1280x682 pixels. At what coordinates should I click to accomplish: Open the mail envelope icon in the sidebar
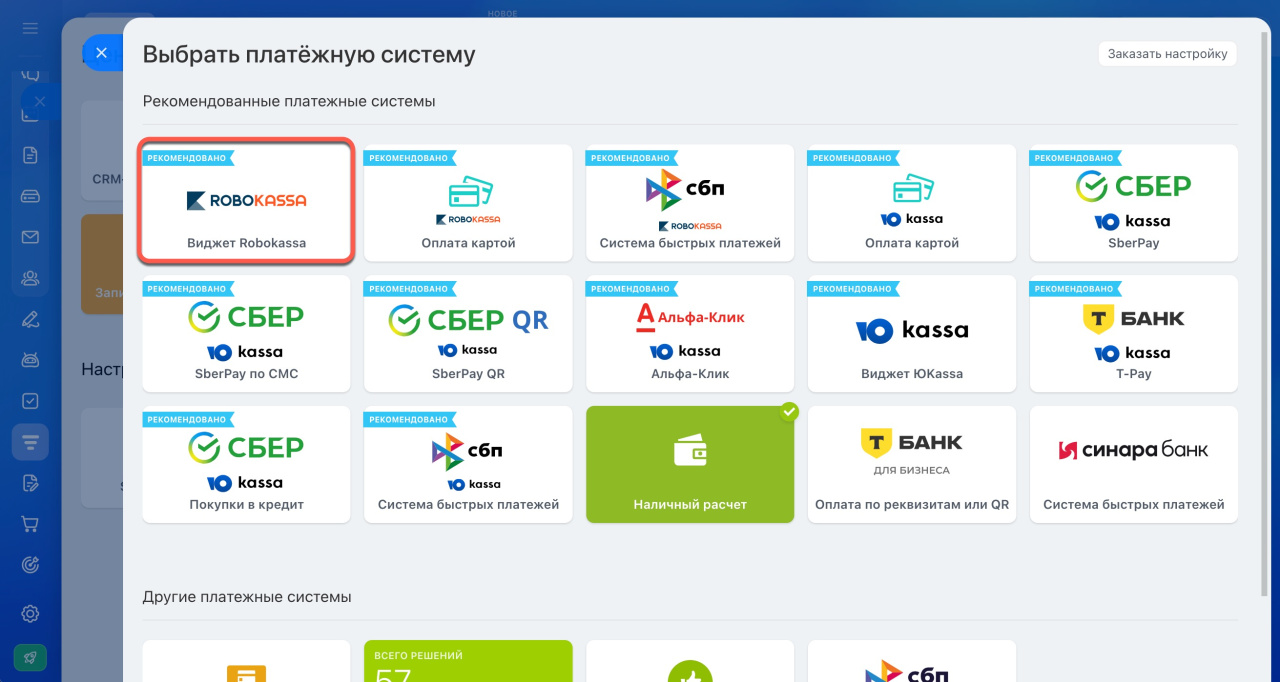pyautogui.click(x=30, y=237)
